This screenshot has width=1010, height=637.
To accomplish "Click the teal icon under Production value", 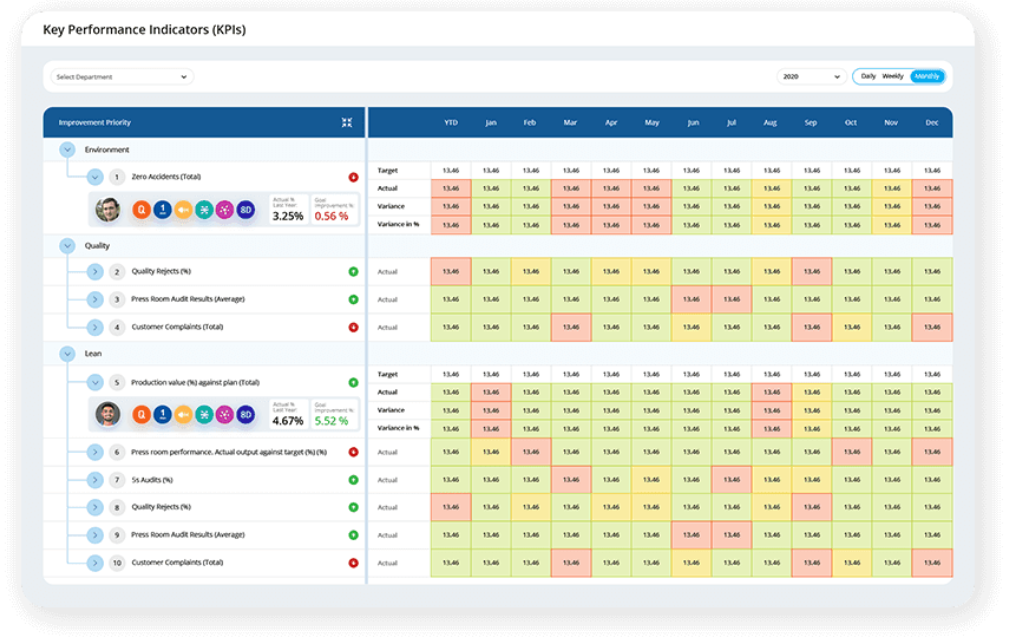I will tap(204, 414).
